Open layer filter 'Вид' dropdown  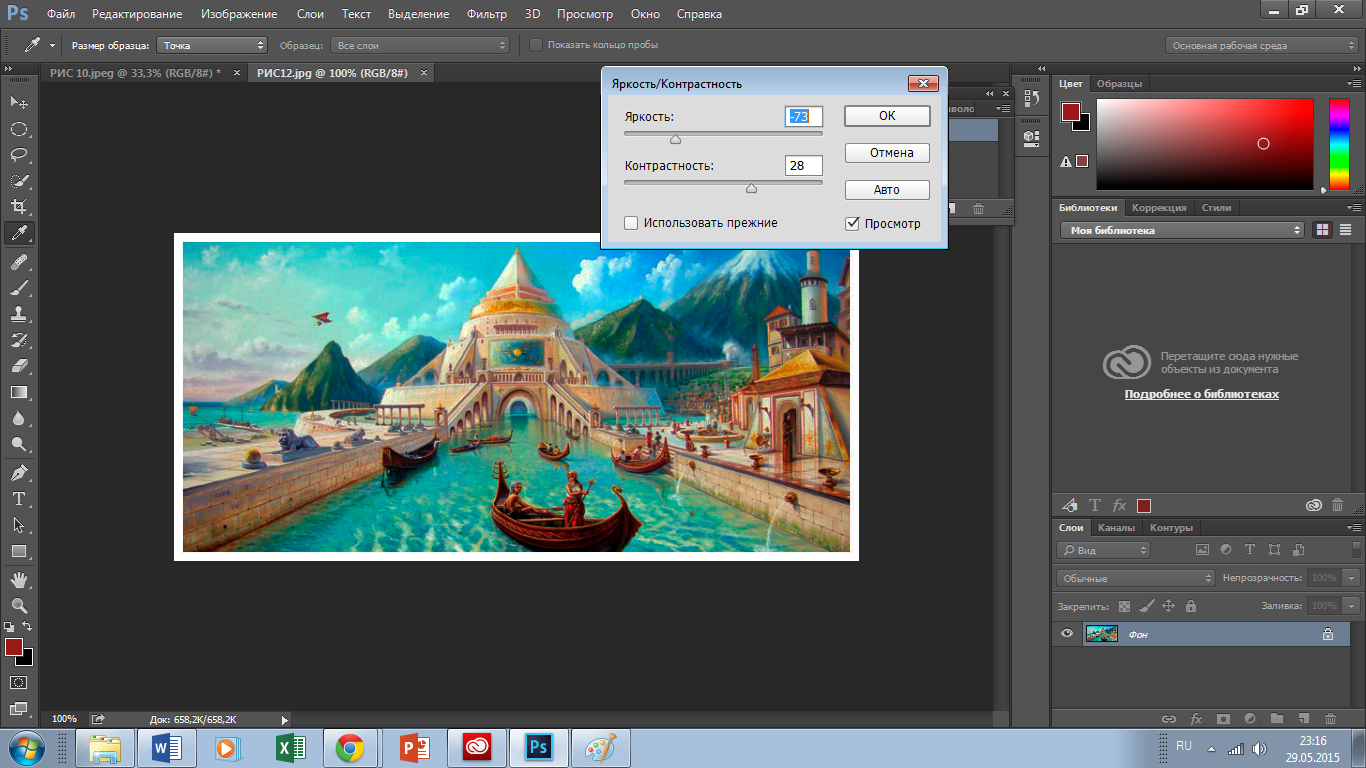click(x=1104, y=550)
